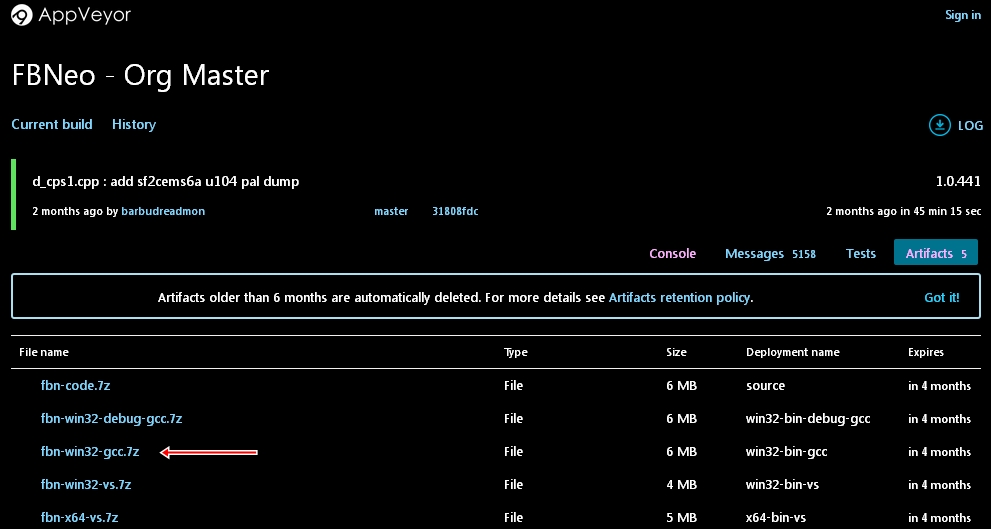Screen dimensions: 991x529
Task: Click the commit message about sf2cems6a
Action: (x=166, y=182)
